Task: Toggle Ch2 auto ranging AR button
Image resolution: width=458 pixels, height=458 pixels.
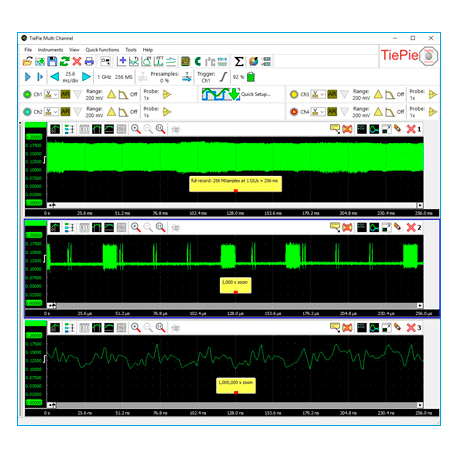Action: coord(65,112)
